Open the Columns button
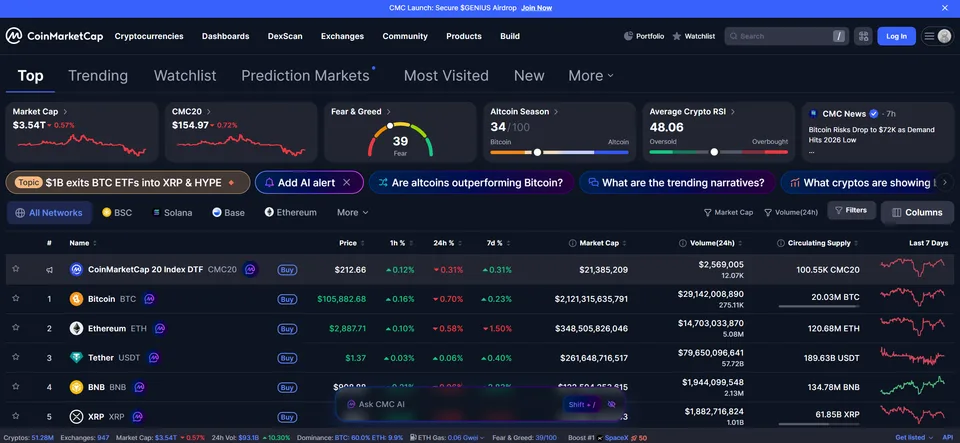This screenshot has height=443, width=960. tap(917, 212)
